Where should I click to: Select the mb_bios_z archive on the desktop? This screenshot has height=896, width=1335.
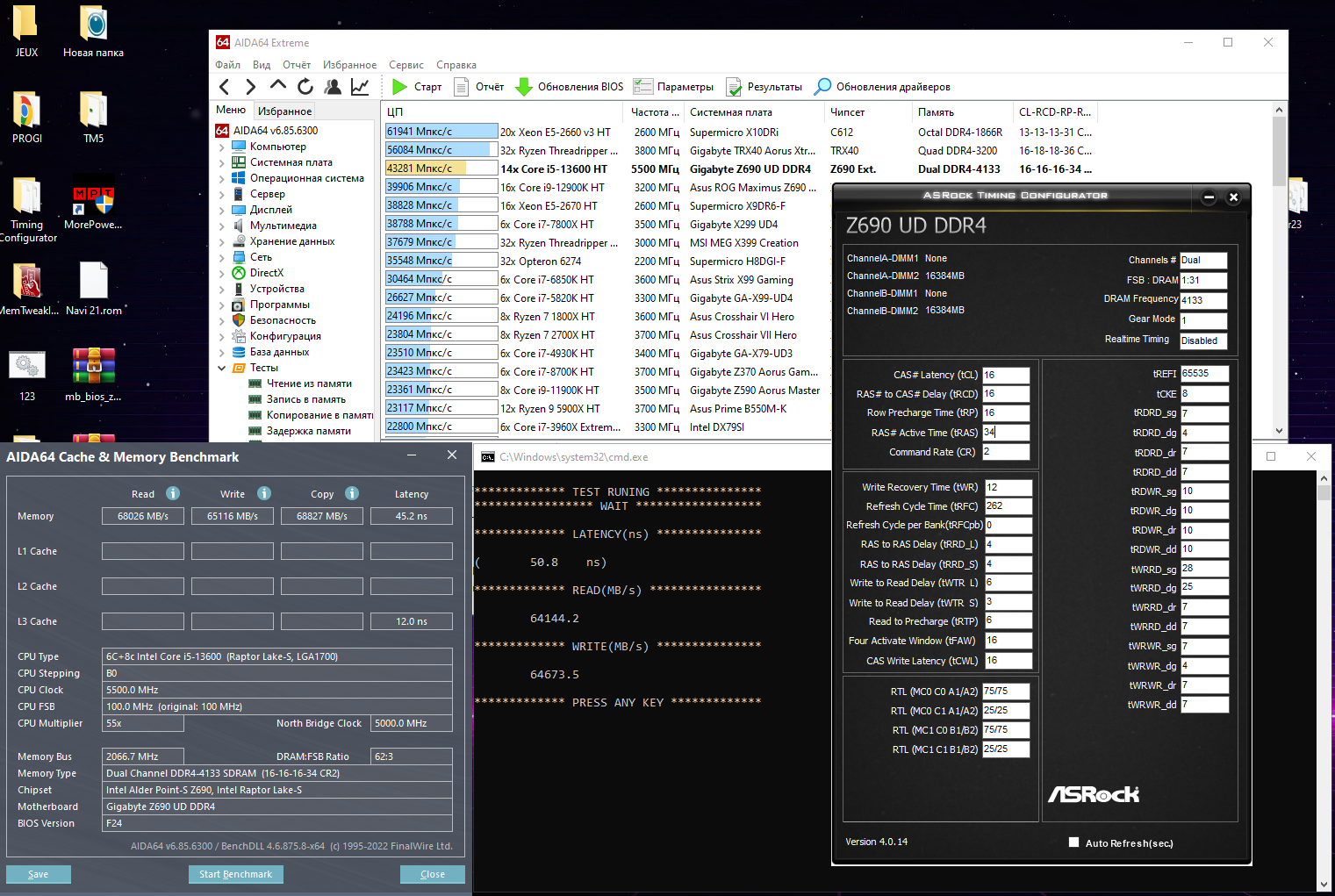click(x=93, y=376)
